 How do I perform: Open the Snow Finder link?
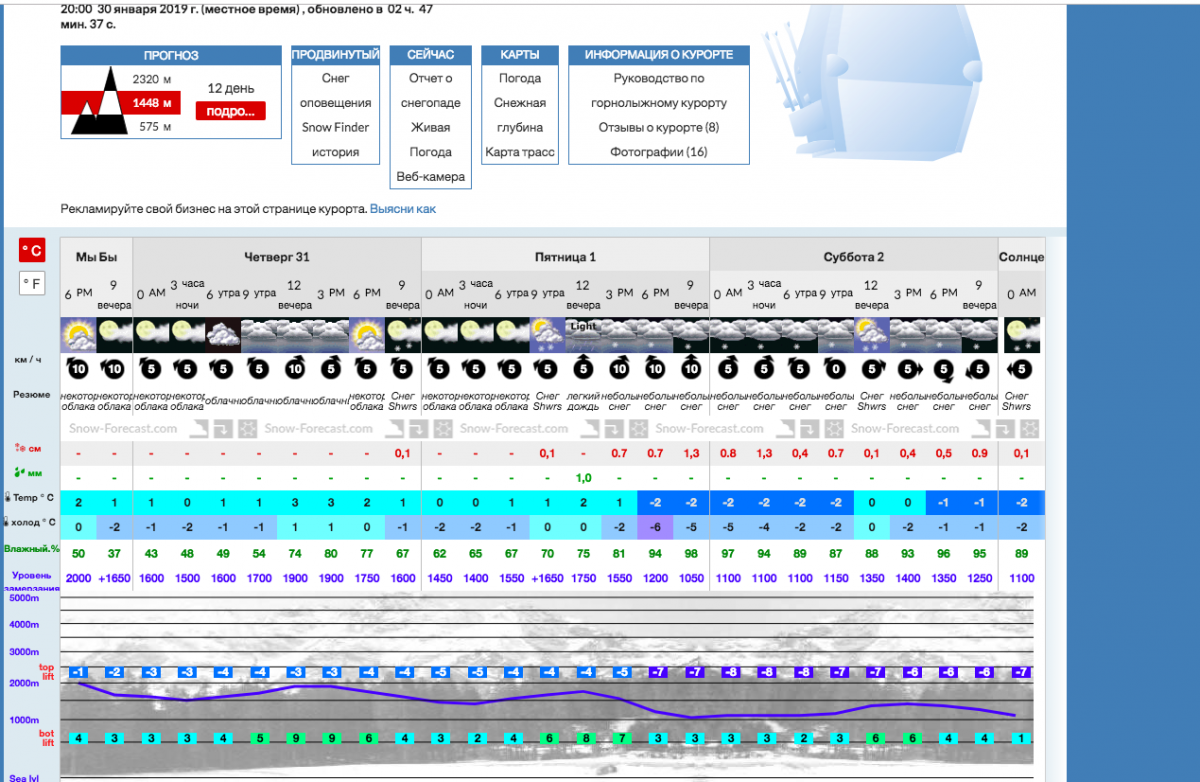click(x=336, y=127)
